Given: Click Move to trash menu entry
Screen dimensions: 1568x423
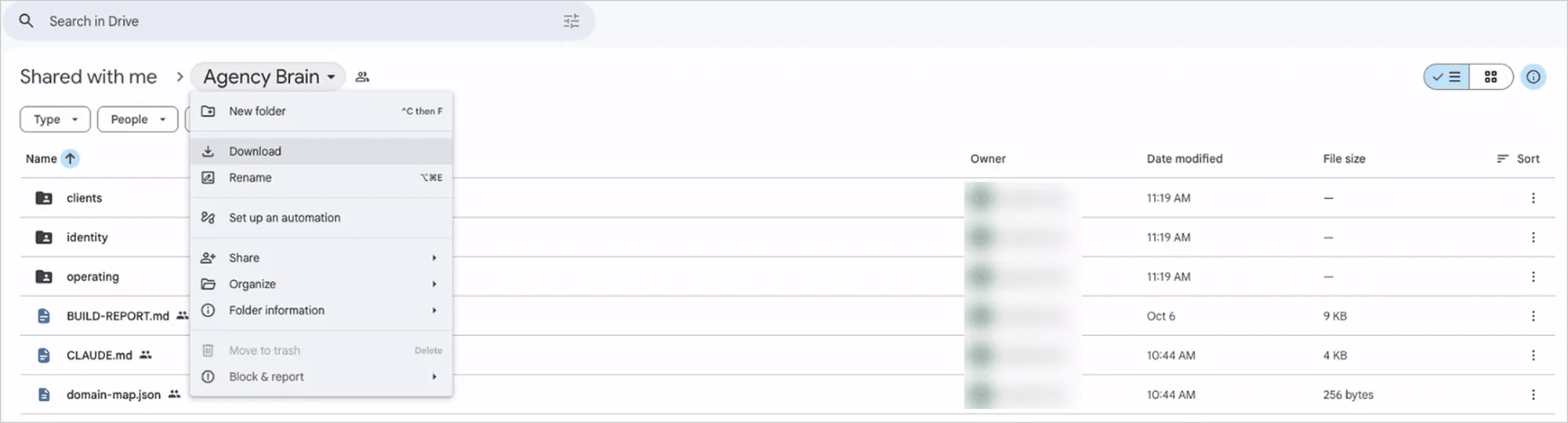Looking at the screenshot, I should 321,350.
